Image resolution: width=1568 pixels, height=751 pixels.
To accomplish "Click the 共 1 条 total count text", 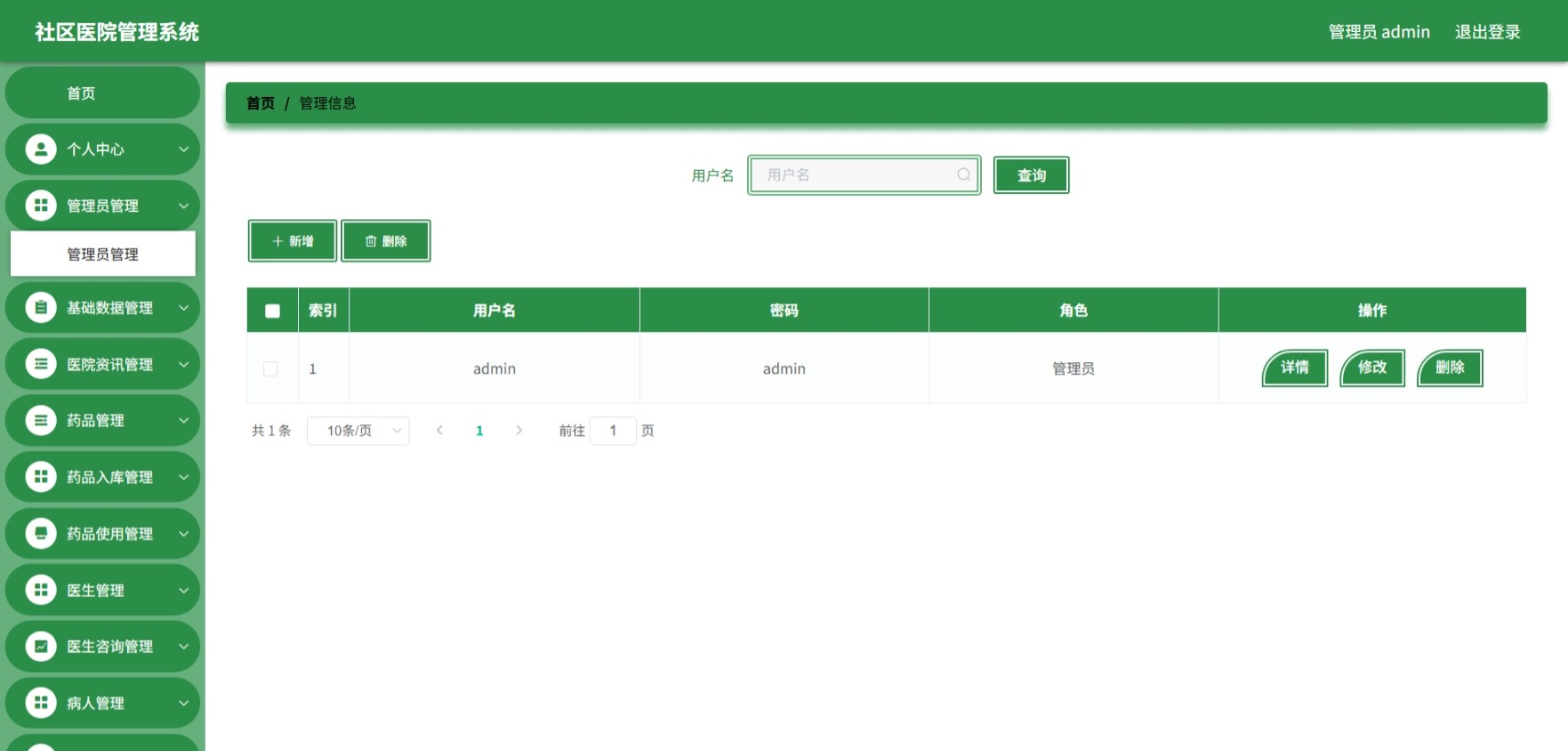I will 271,431.
